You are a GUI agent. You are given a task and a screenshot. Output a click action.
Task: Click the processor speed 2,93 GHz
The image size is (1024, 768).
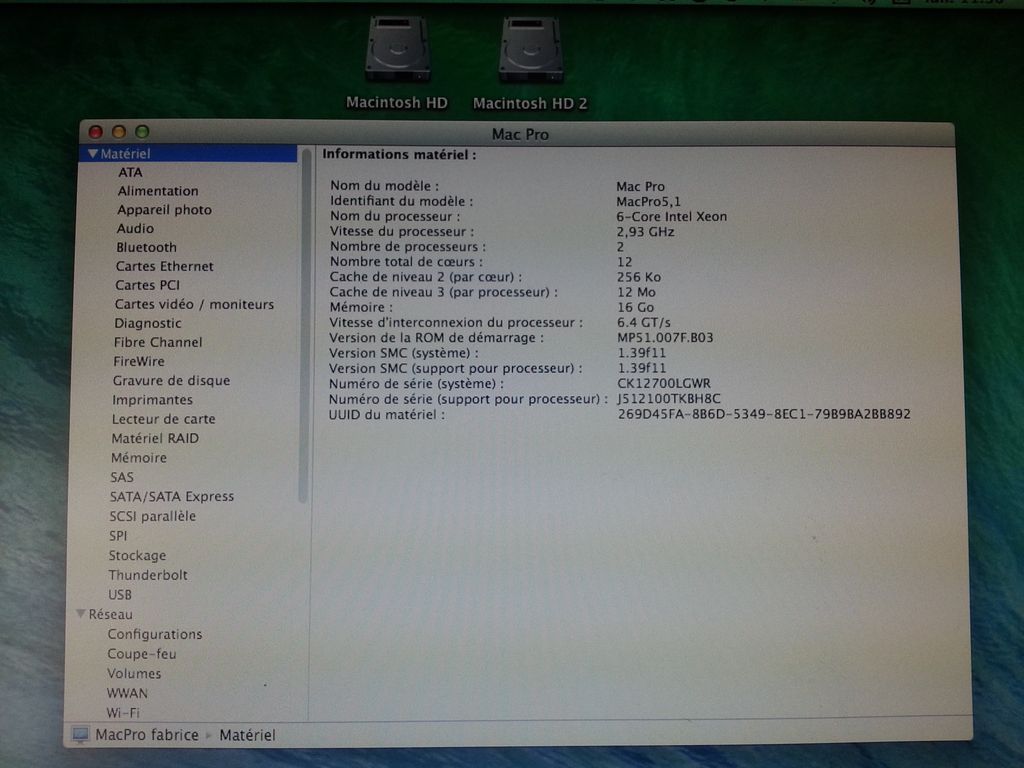(x=645, y=232)
